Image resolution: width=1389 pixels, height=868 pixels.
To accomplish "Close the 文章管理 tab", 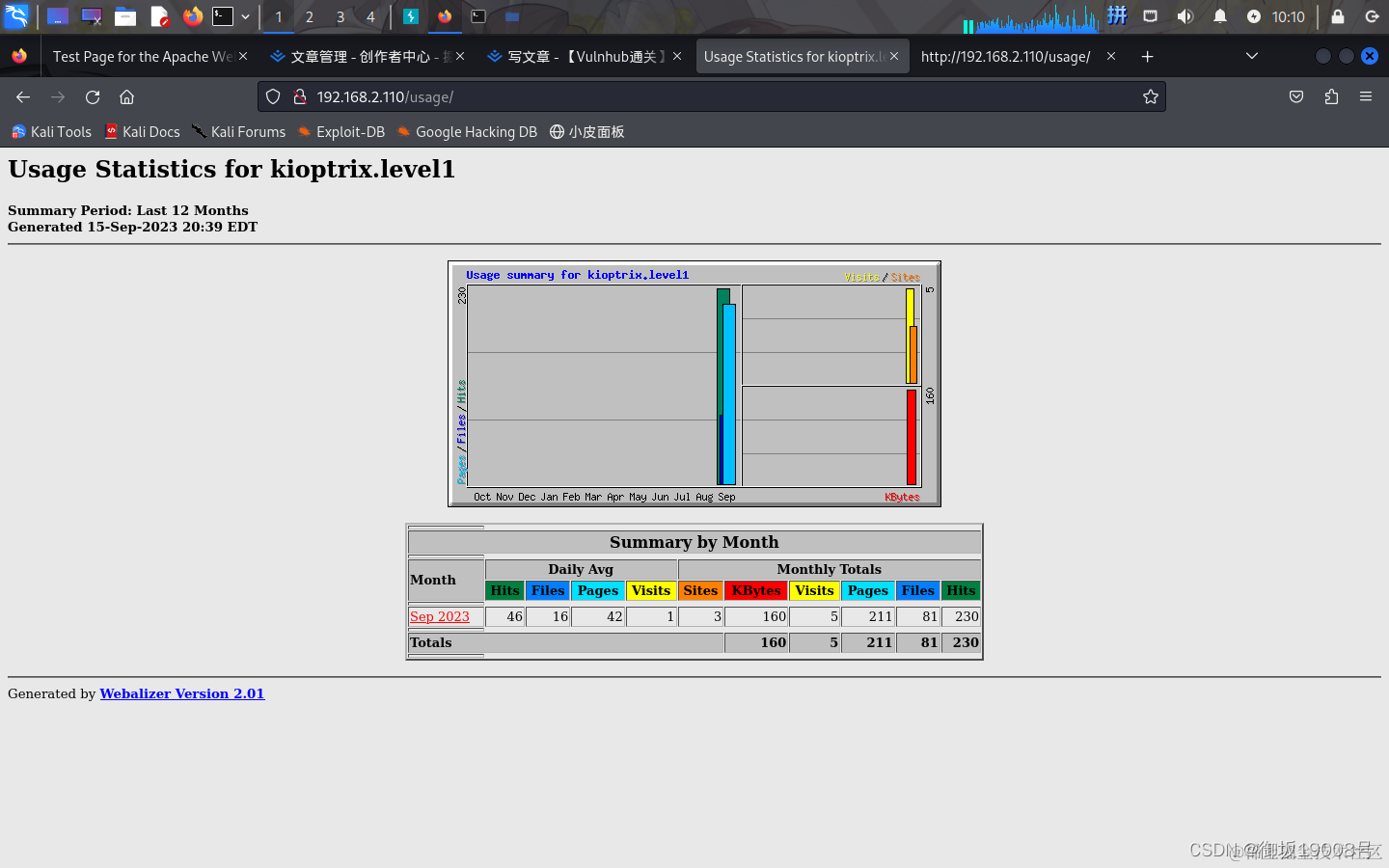I will (460, 57).
